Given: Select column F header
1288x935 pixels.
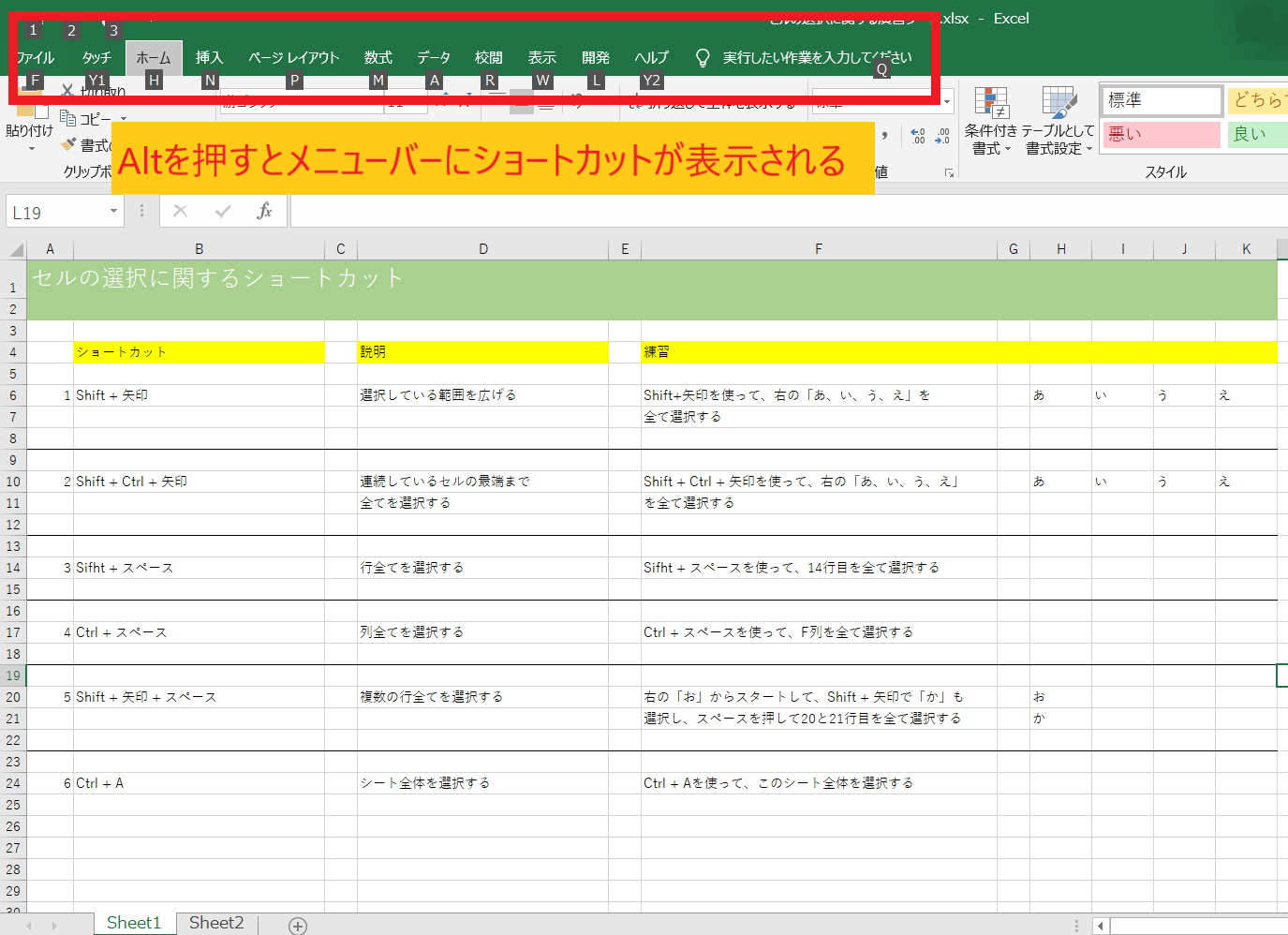Looking at the screenshot, I should pos(819,249).
